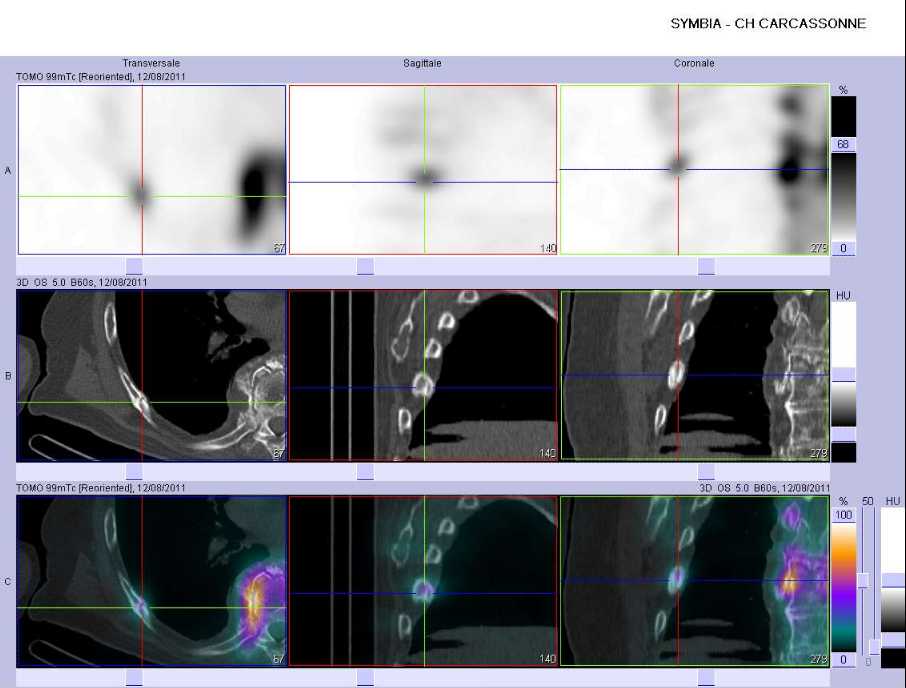
Task: Click the row A transversal SPECT viewport
Action: tap(152, 170)
